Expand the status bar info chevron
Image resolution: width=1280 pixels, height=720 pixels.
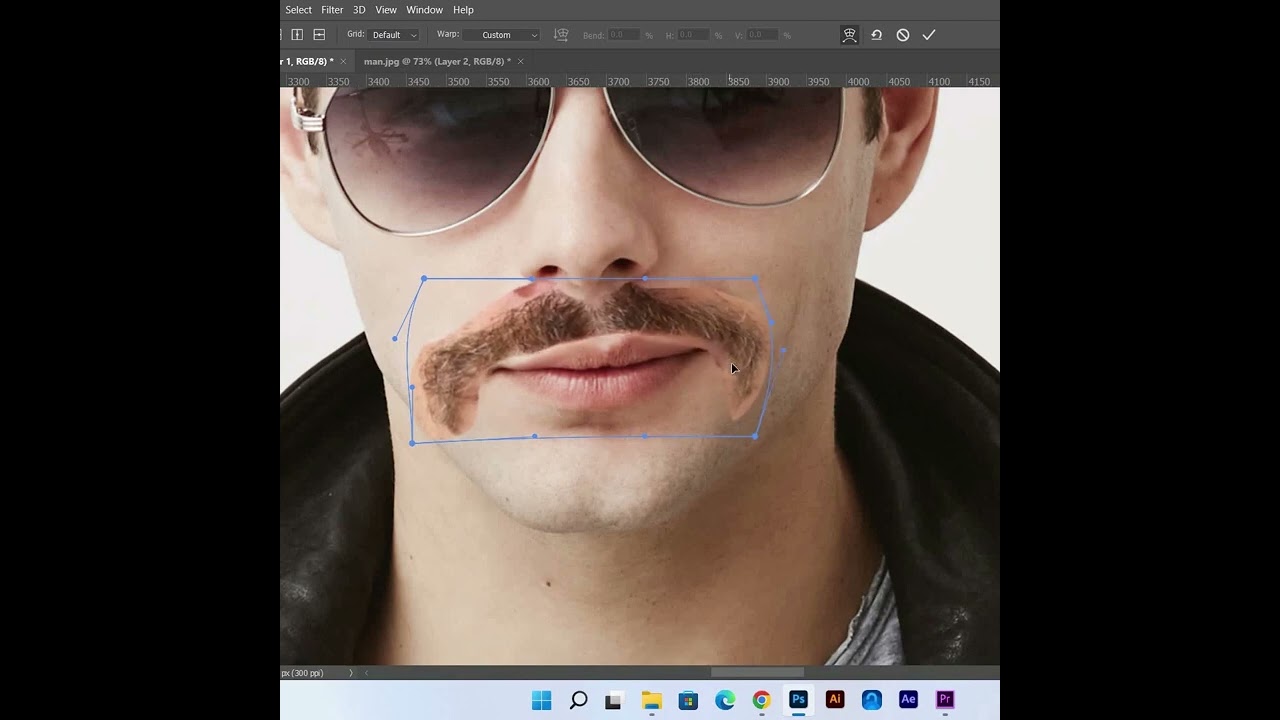(350, 673)
